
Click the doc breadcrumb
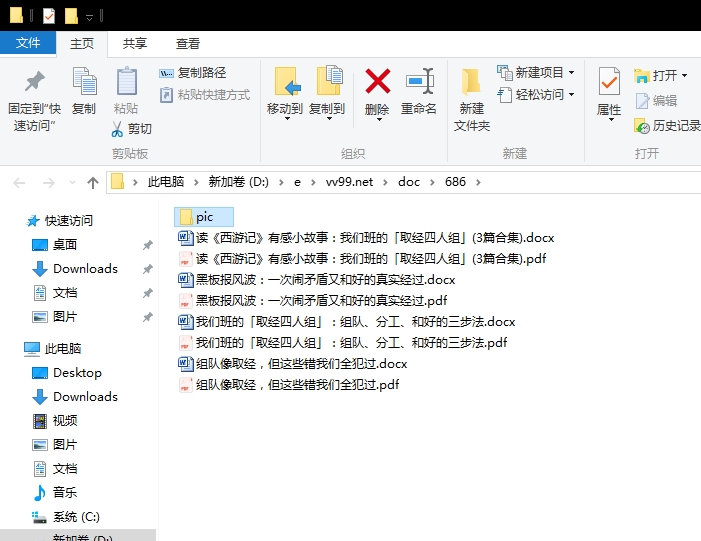pyautogui.click(x=409, y=182)
